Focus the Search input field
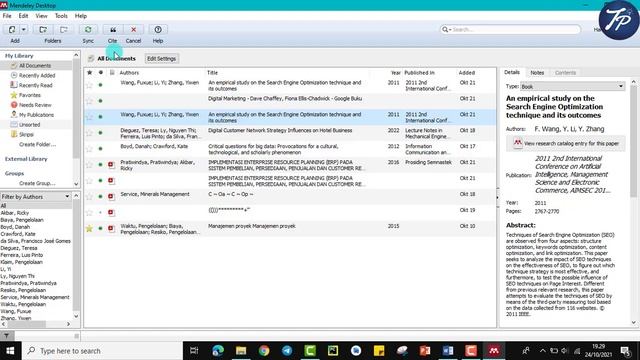This screenshot has height=360, width=640. pos(515,29)
